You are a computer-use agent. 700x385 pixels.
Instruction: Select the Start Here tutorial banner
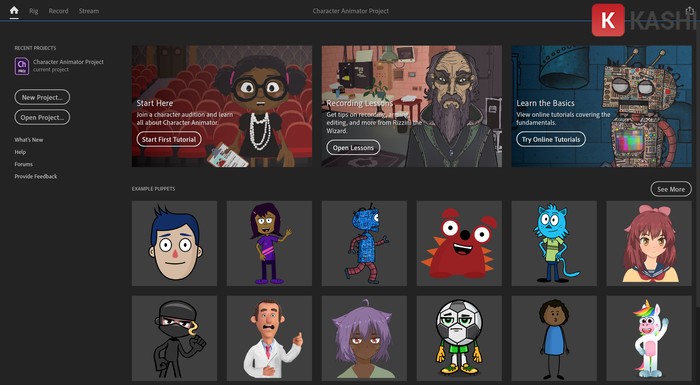tap(222, 106)
